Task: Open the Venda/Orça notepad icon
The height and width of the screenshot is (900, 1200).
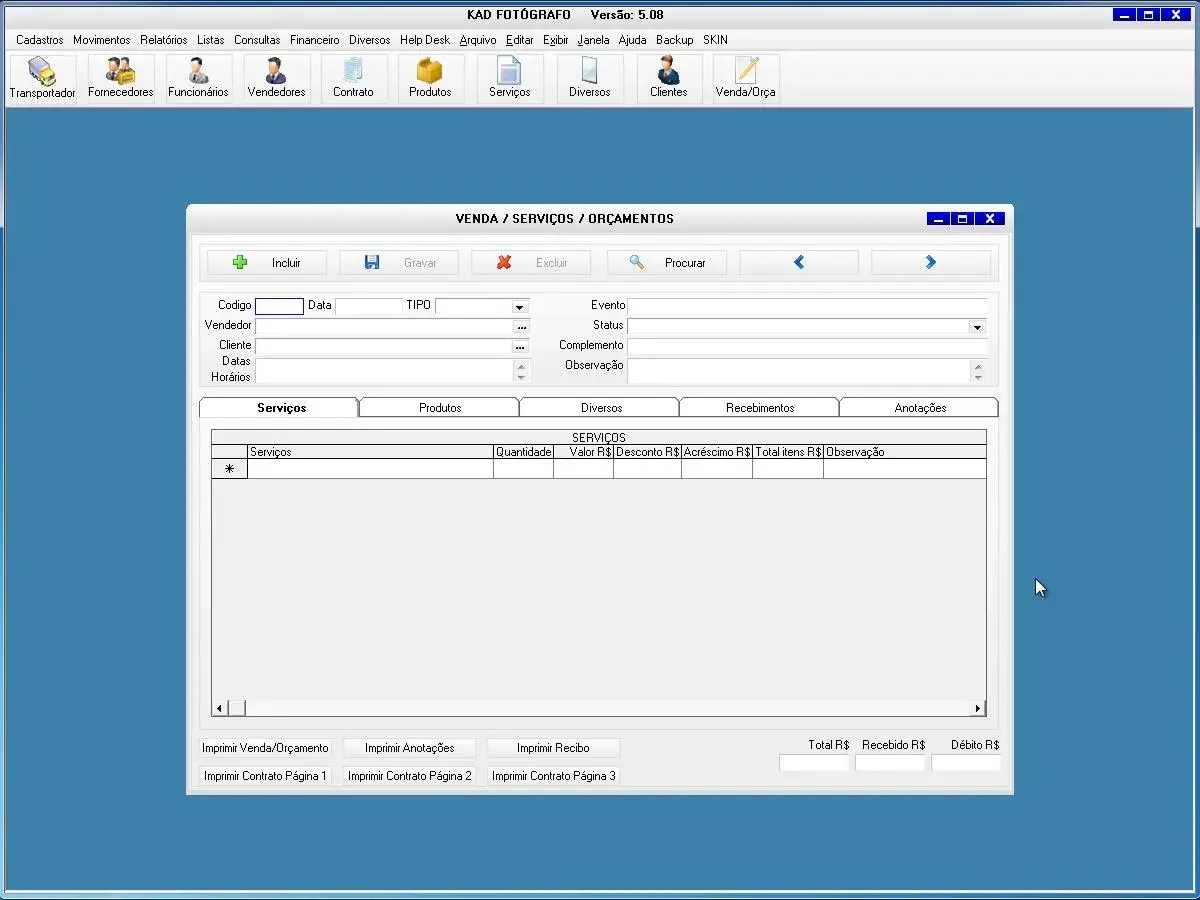Action: (x=745, y=78)
